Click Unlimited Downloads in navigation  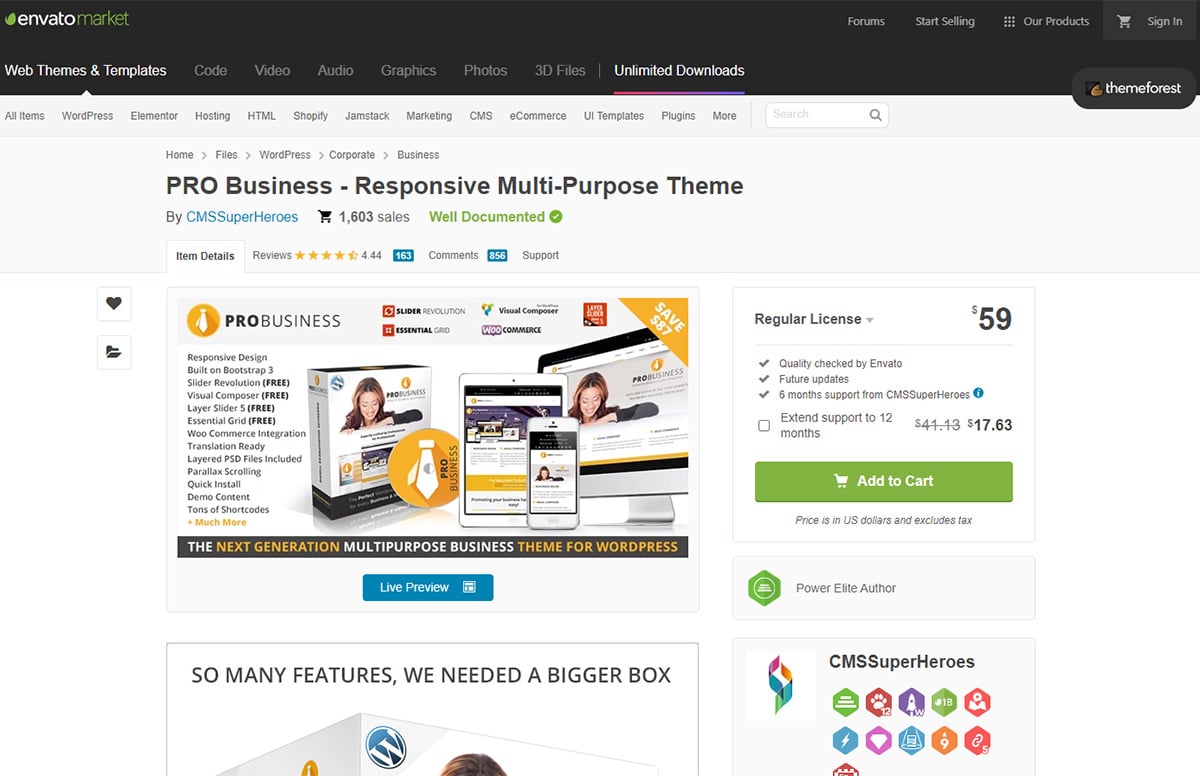(679, 70)
